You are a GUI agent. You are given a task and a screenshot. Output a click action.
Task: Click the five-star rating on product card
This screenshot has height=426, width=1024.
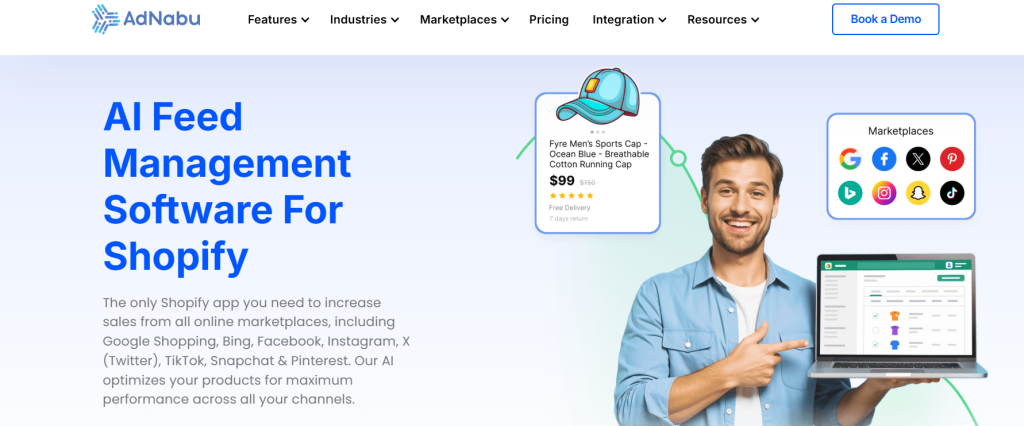pos(571,195)
